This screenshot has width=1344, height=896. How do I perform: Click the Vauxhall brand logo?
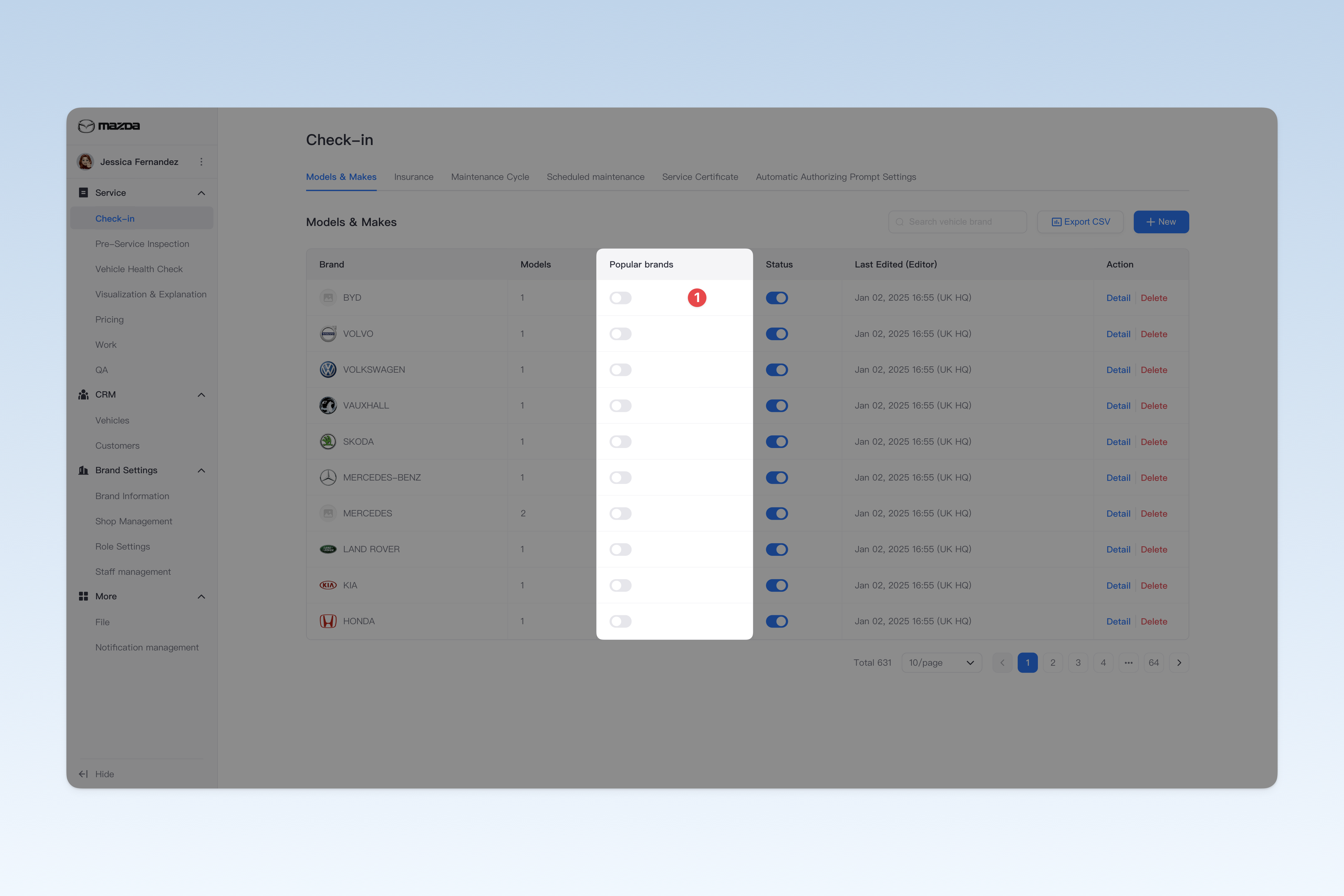328,406
